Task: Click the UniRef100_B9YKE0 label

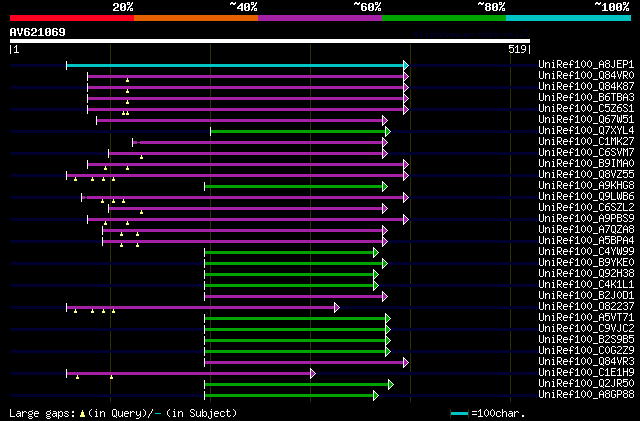Action: [586, 263]
